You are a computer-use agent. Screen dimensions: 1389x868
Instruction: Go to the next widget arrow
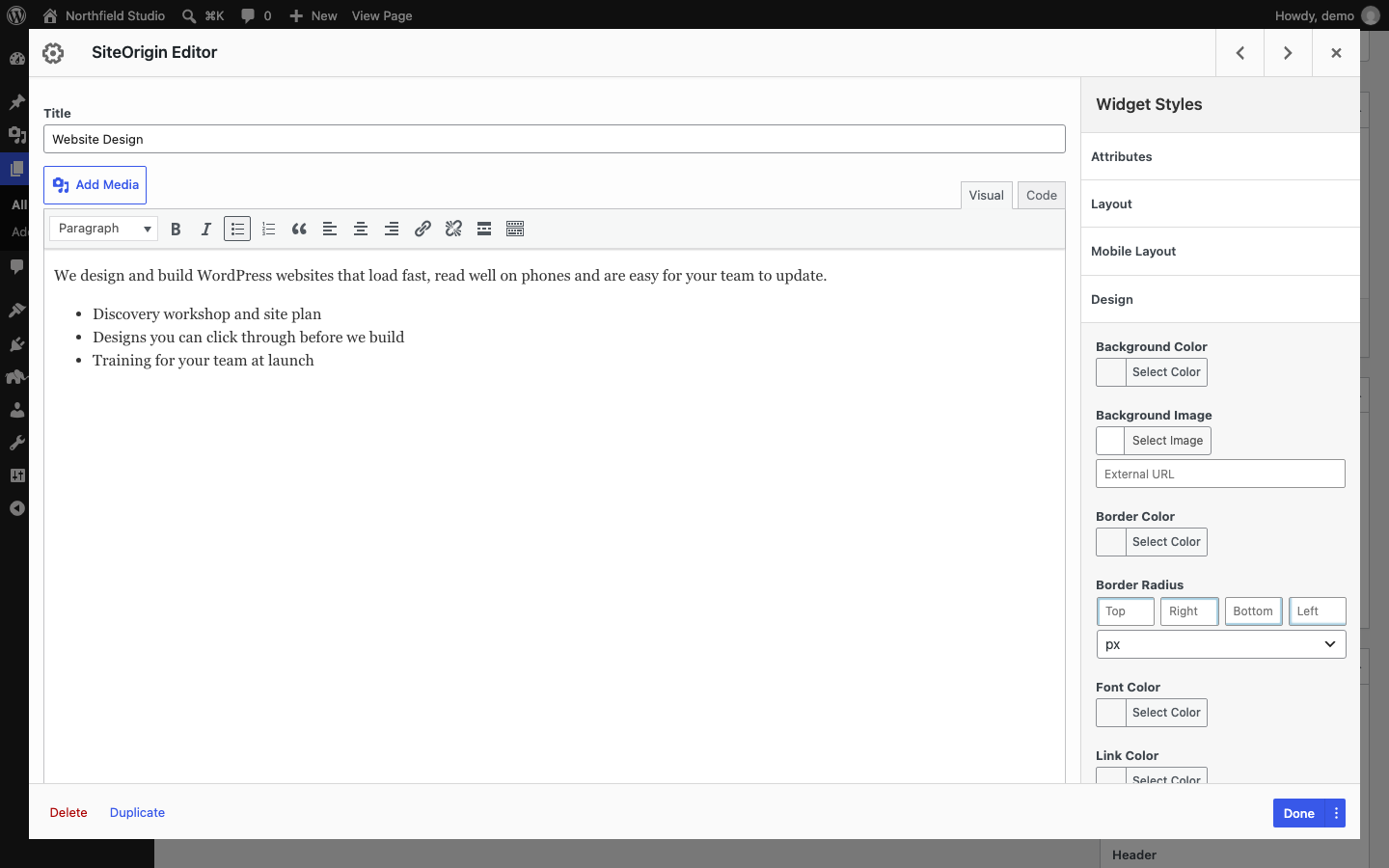pyautogui.click(x=1288, y=53)
